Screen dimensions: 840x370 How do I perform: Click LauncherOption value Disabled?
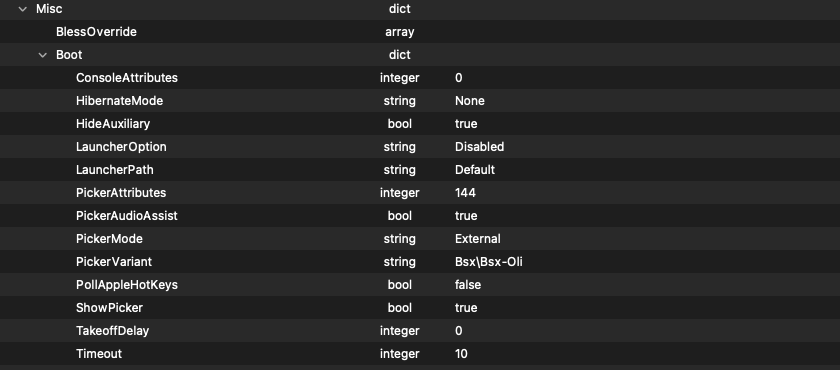pyautogui.click(x=479, y=147)
